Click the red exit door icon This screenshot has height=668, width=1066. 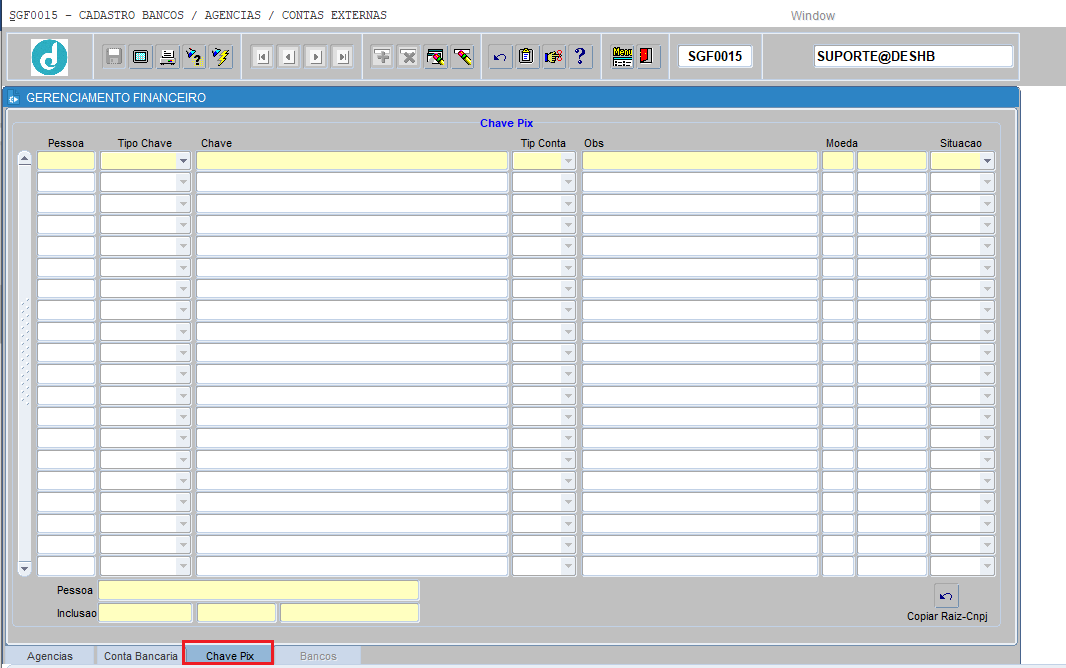[648, 56]
